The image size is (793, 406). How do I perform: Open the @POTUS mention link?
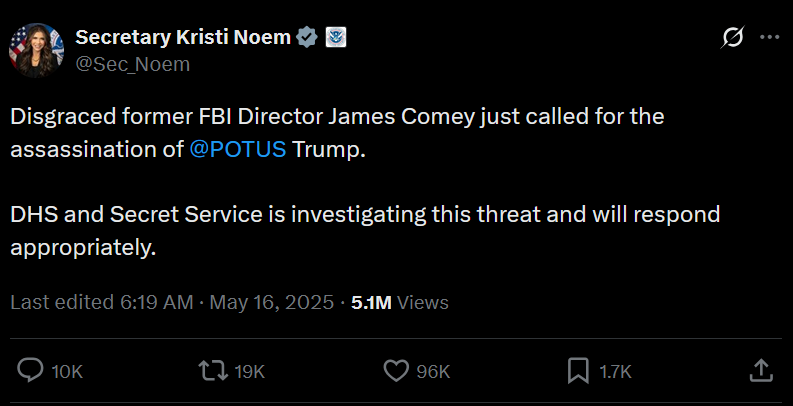point(238,150)
